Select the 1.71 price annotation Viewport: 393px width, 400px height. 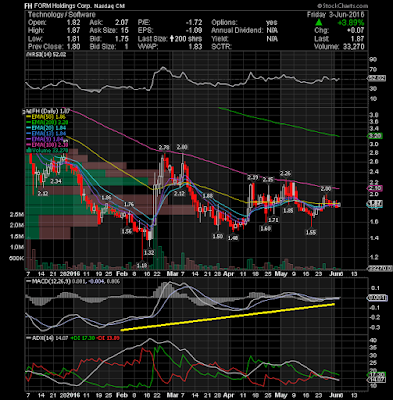click(x=273, y=220)
